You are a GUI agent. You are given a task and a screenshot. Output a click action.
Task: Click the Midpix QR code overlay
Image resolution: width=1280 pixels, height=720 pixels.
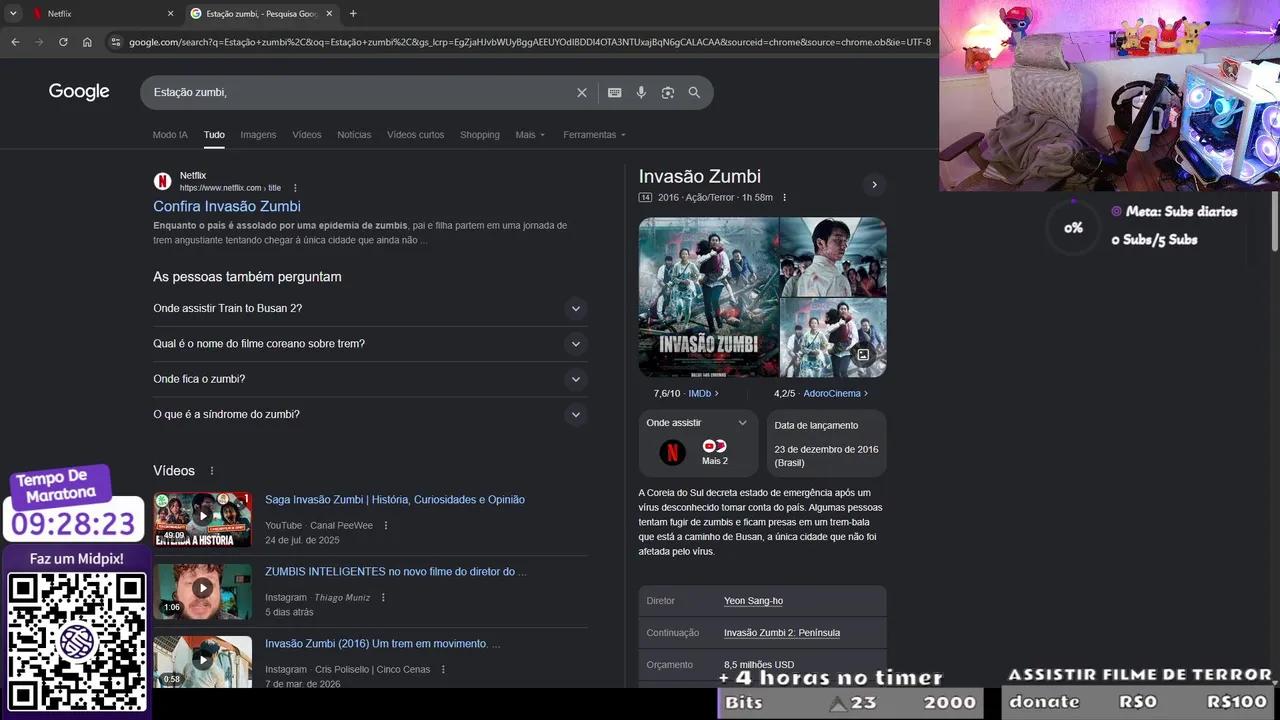pyautogui.click(x=76, y=641)
